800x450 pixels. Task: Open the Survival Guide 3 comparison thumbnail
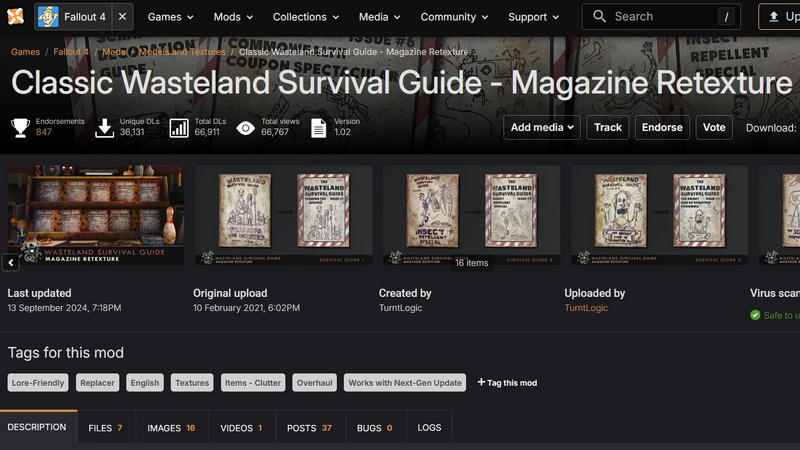click(660, 215)
